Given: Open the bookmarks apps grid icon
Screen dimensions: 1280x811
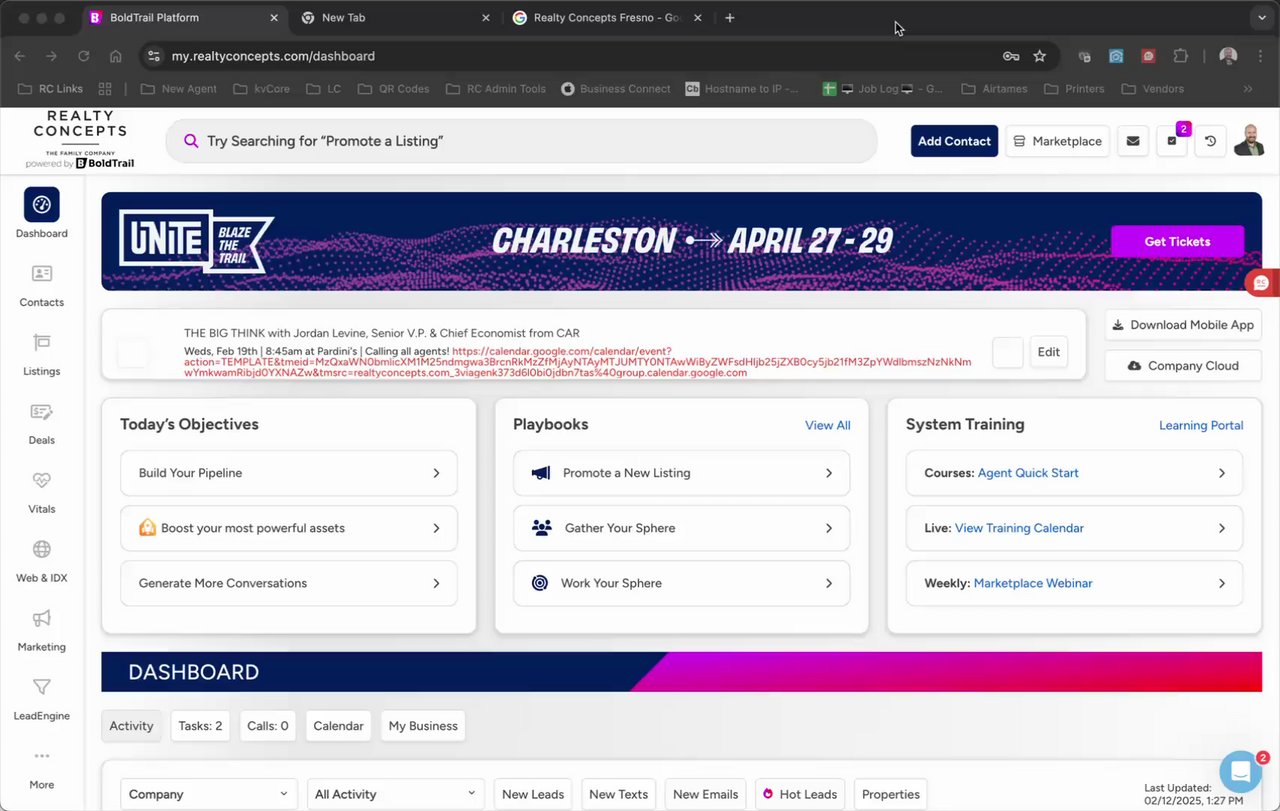Looking at the screenshot, I should (105, 89).
